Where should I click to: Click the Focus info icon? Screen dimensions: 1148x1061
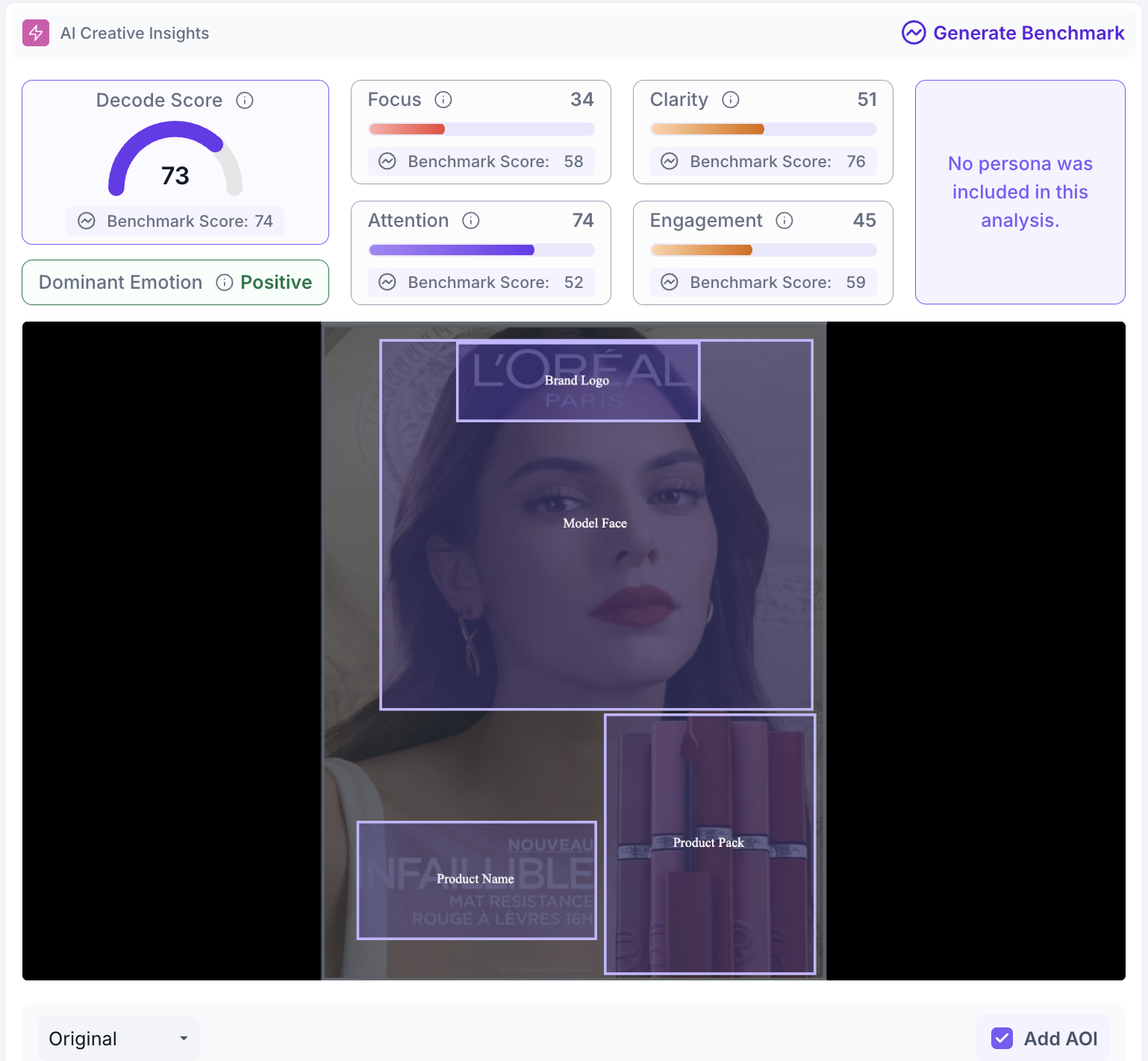point(443,100)
